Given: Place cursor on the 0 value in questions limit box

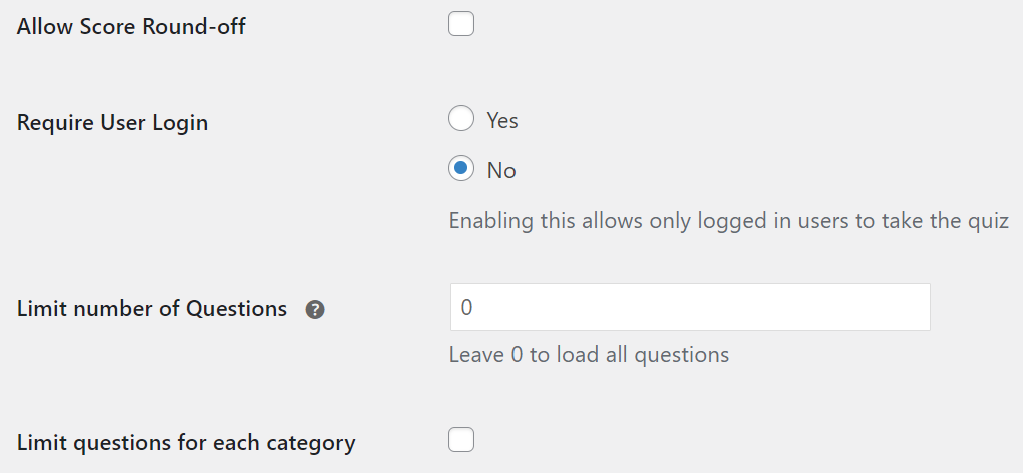Looking at the screenshot, I should coord(466,307).
